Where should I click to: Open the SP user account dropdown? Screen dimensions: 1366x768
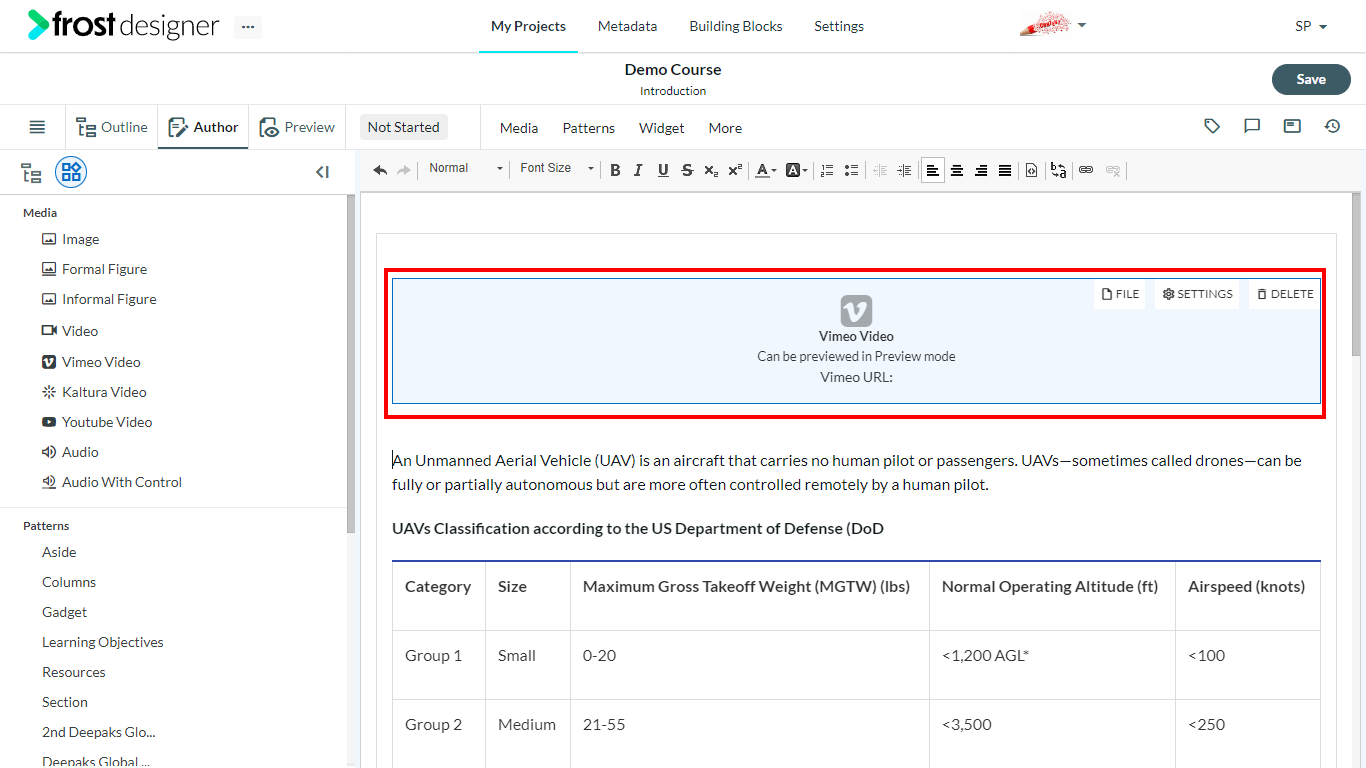(x=1311, y=26)
